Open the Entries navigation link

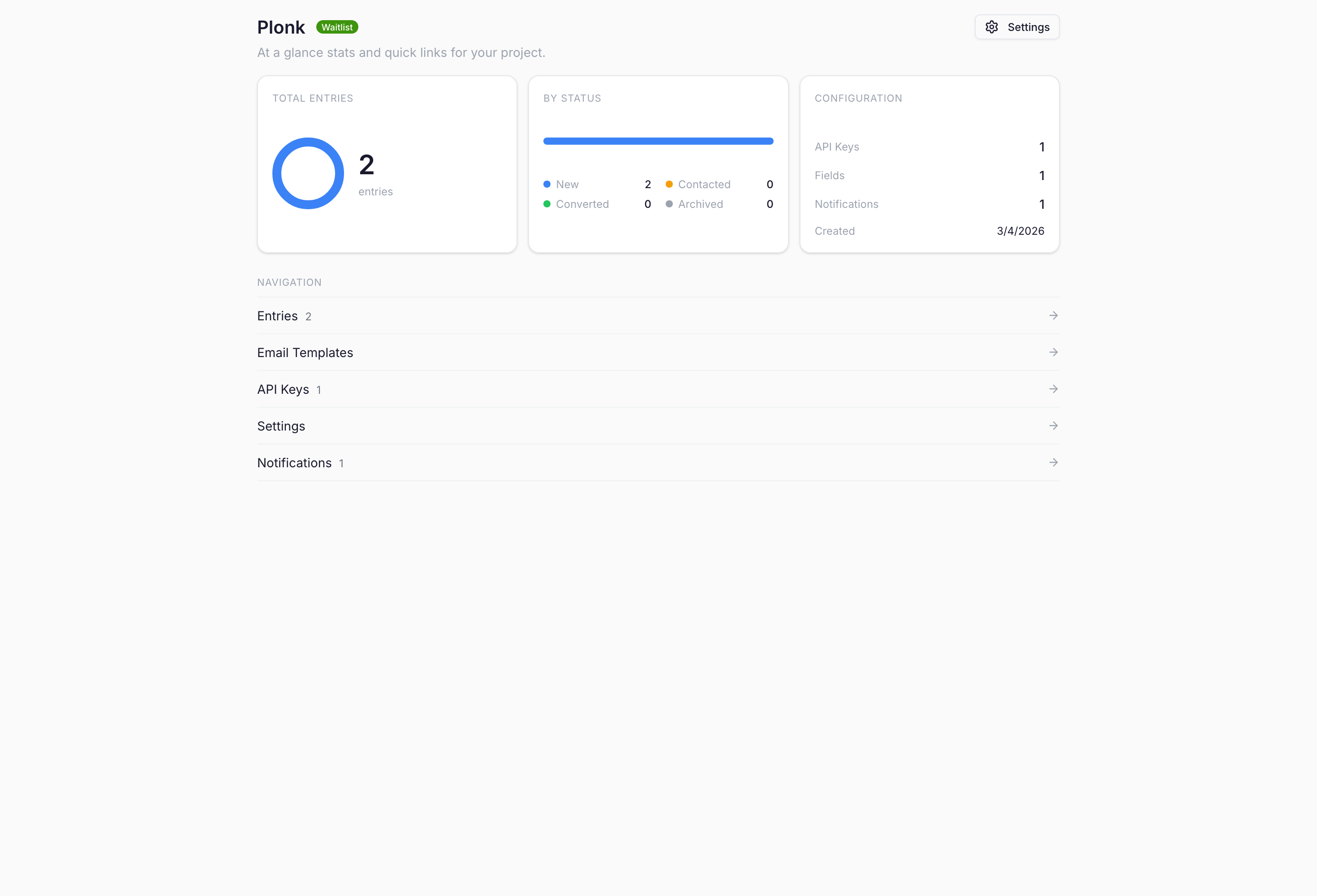[278, 316]
